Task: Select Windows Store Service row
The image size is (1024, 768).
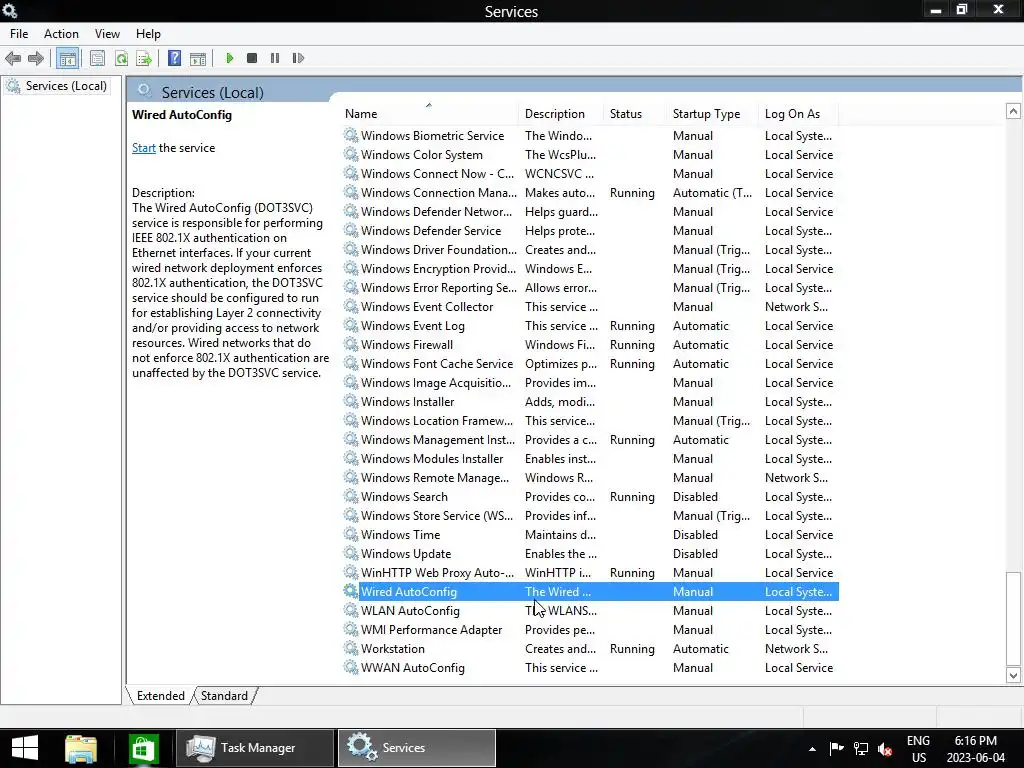Action: 590,515
